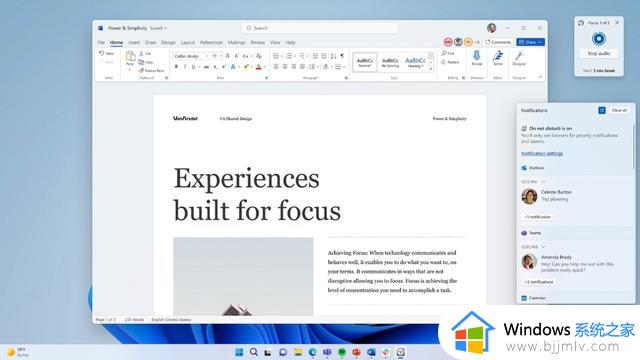Click the Copy icon in Clipboard group
This screenshot has width=640, height=360.
141,62
